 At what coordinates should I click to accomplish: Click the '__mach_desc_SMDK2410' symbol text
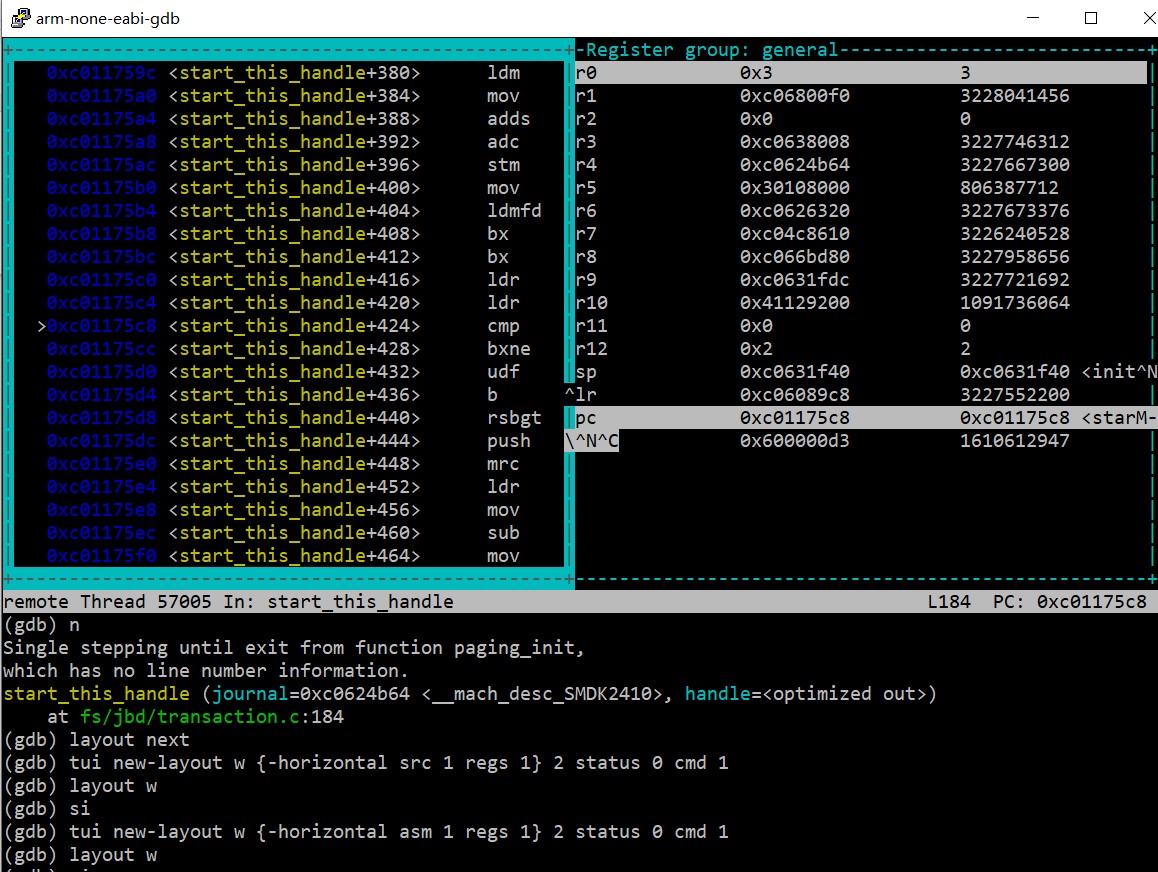[x=542, y=694]
